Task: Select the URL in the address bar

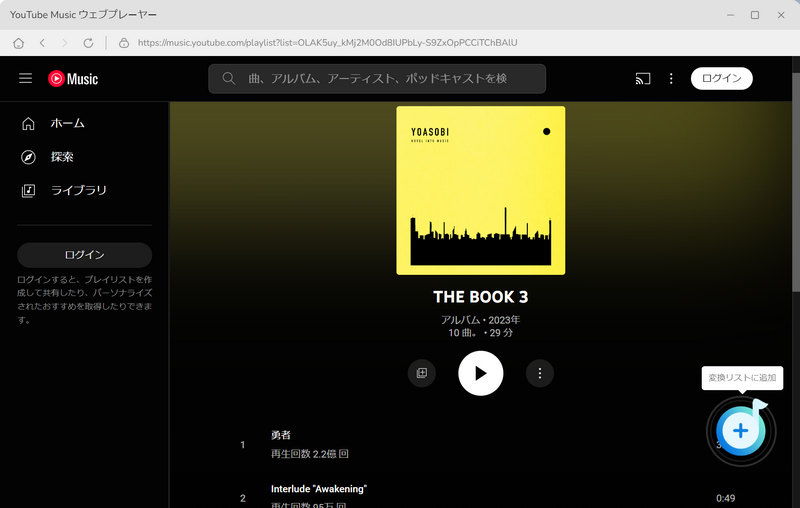Action: pyautogui.click(x=328, y=43)
